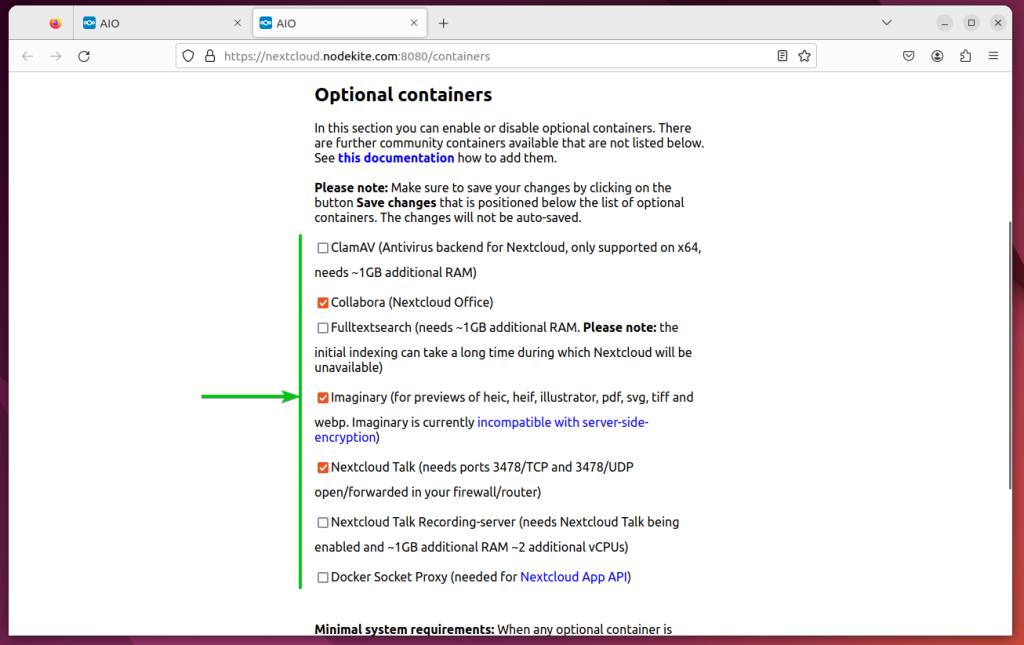
Task: Open the Firefox hamburger menu
Action: [x=993, y=56]
